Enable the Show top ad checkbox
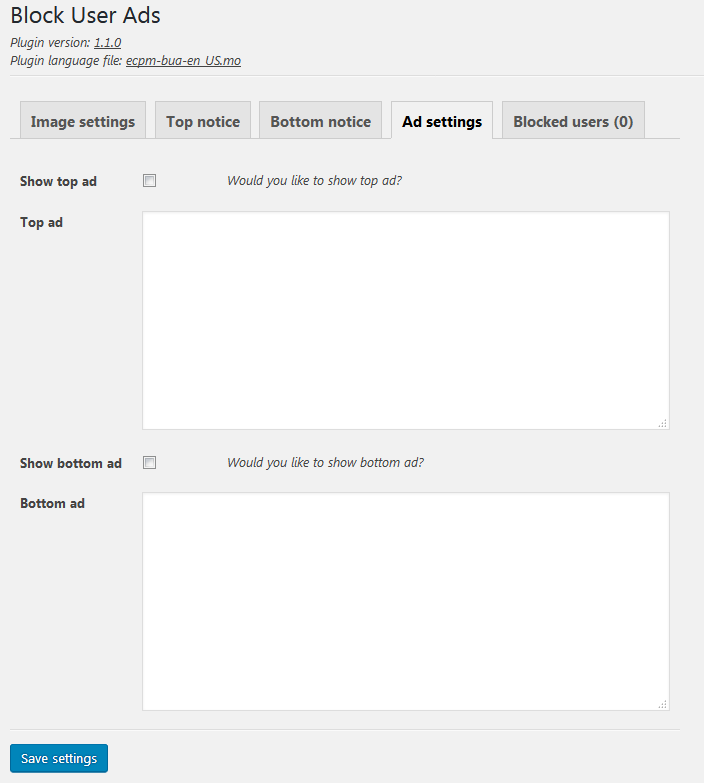This screenshot has height=783, width=704. point(149,180)
